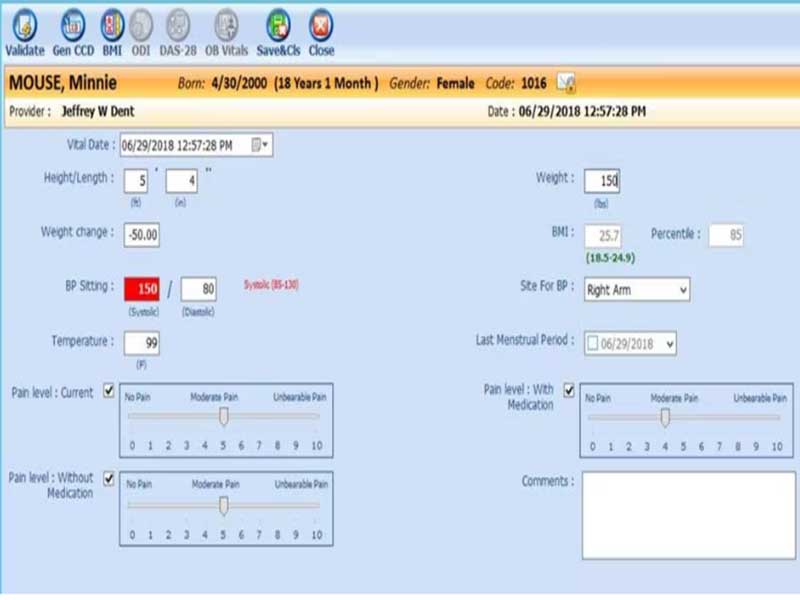Viewport: 800px width, 600px height.
Task: Click the Comments text box
Action: coord(688,515)
